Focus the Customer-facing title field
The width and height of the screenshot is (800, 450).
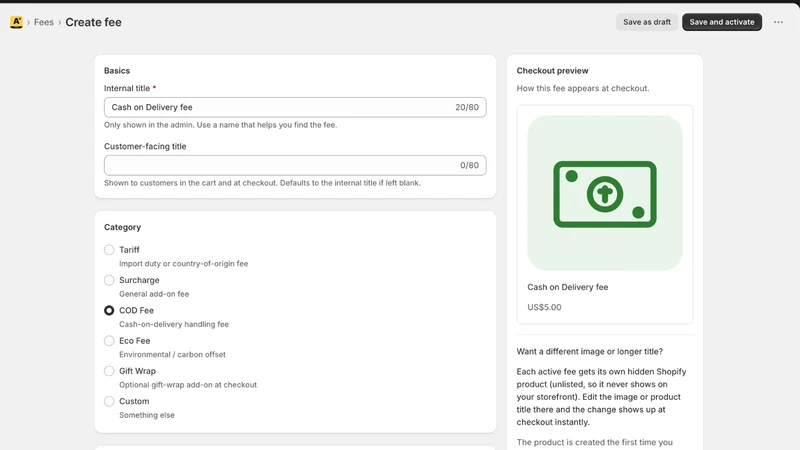[295, 165]
